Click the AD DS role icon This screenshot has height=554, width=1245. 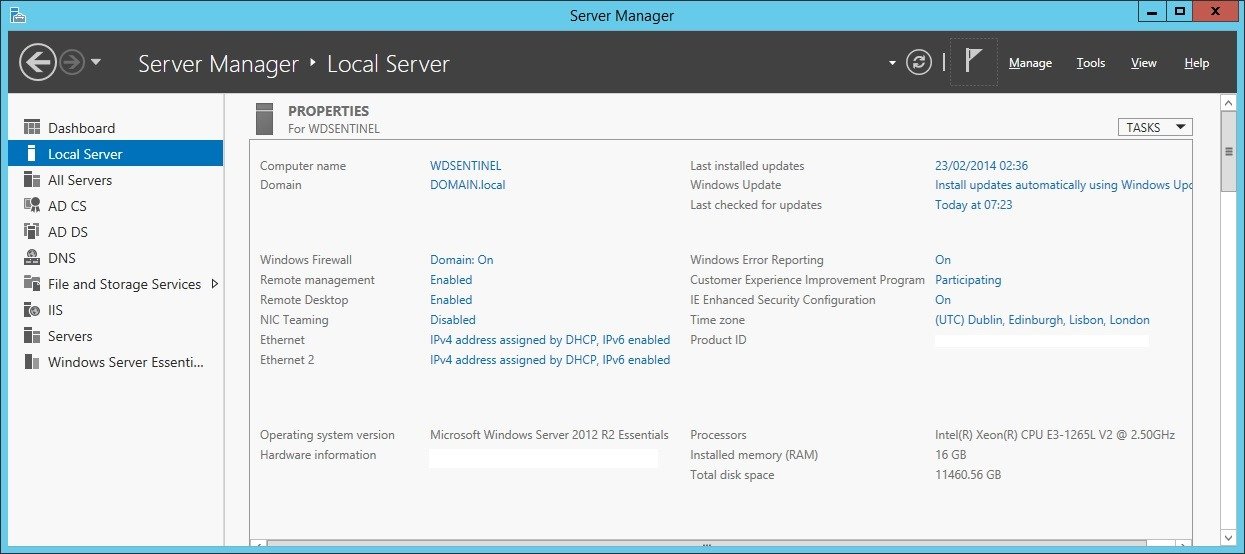32,232
